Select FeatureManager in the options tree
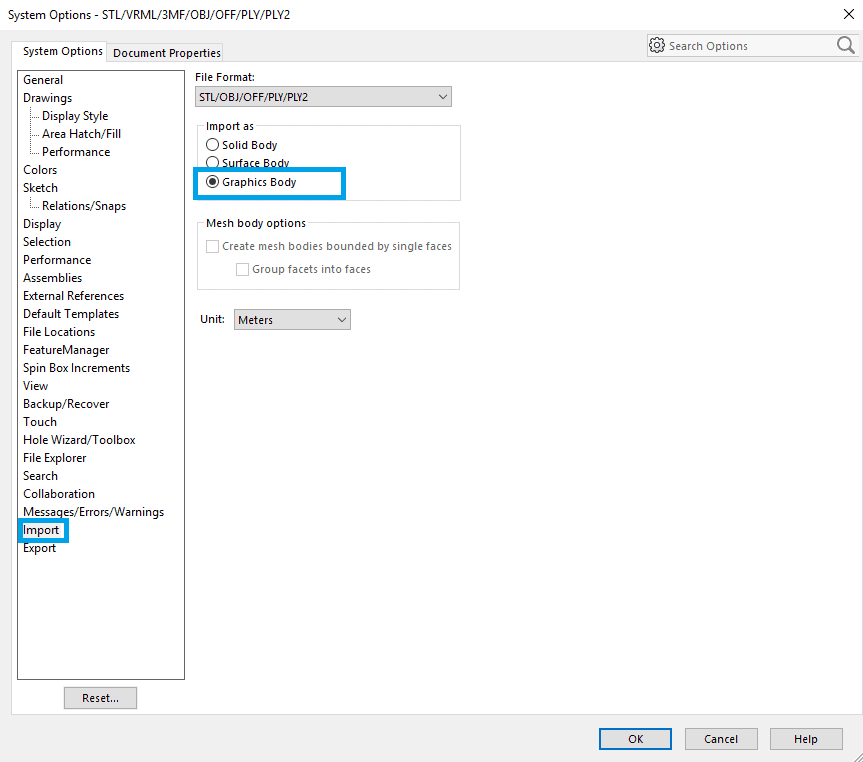Viewport: 863px width, 762px height. click(x=66, y=350)
